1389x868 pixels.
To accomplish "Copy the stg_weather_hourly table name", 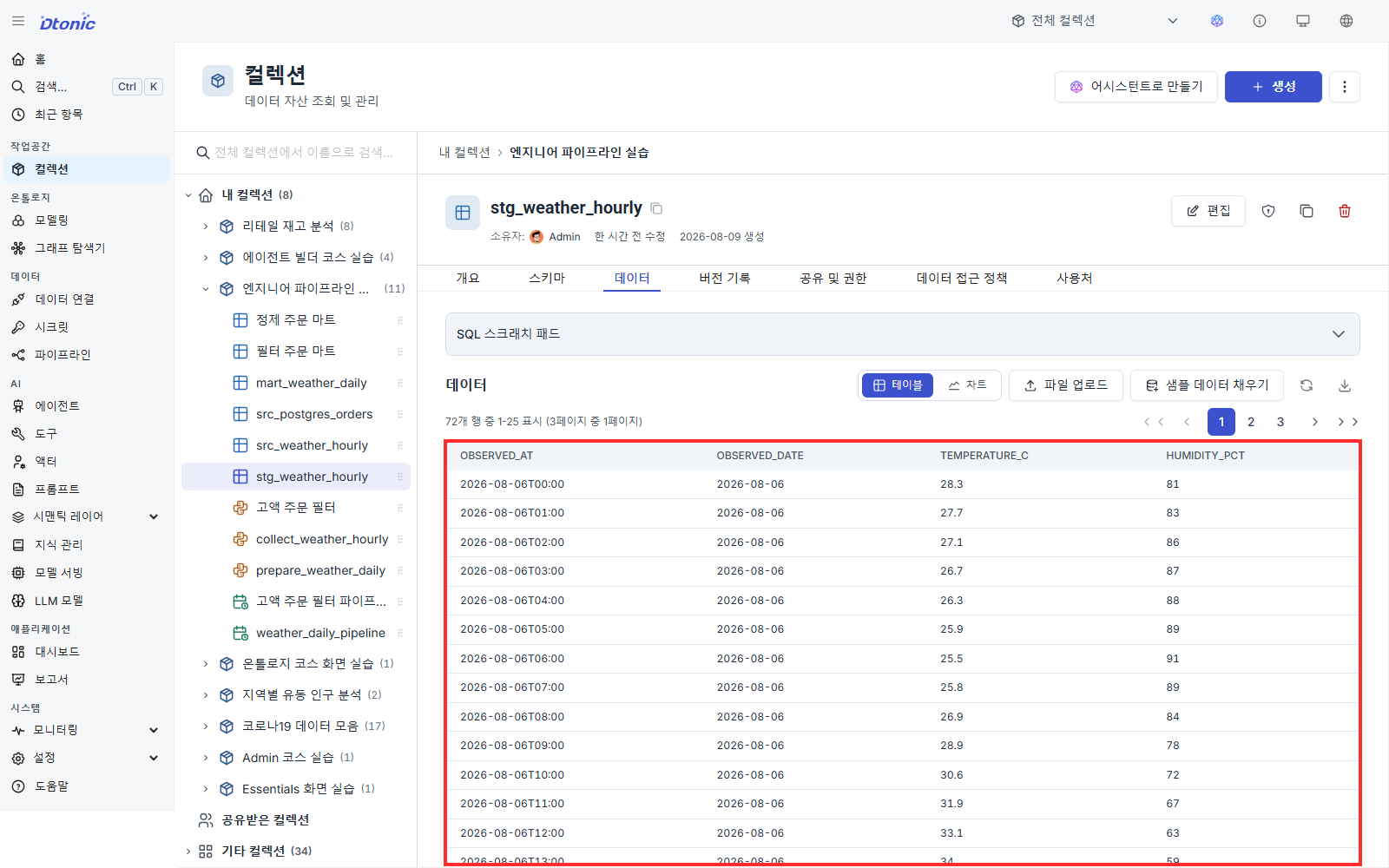I will 656,208.
